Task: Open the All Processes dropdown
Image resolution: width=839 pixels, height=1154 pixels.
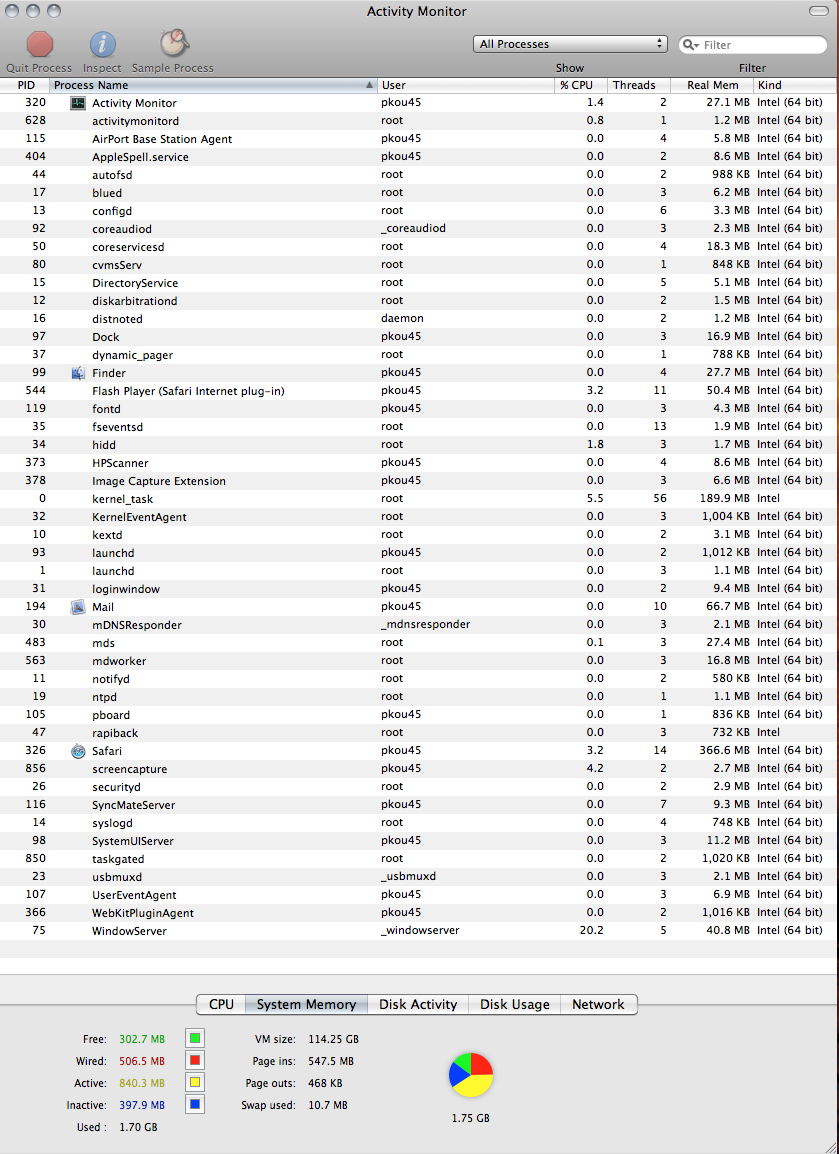Action: (x=570, y=44)
